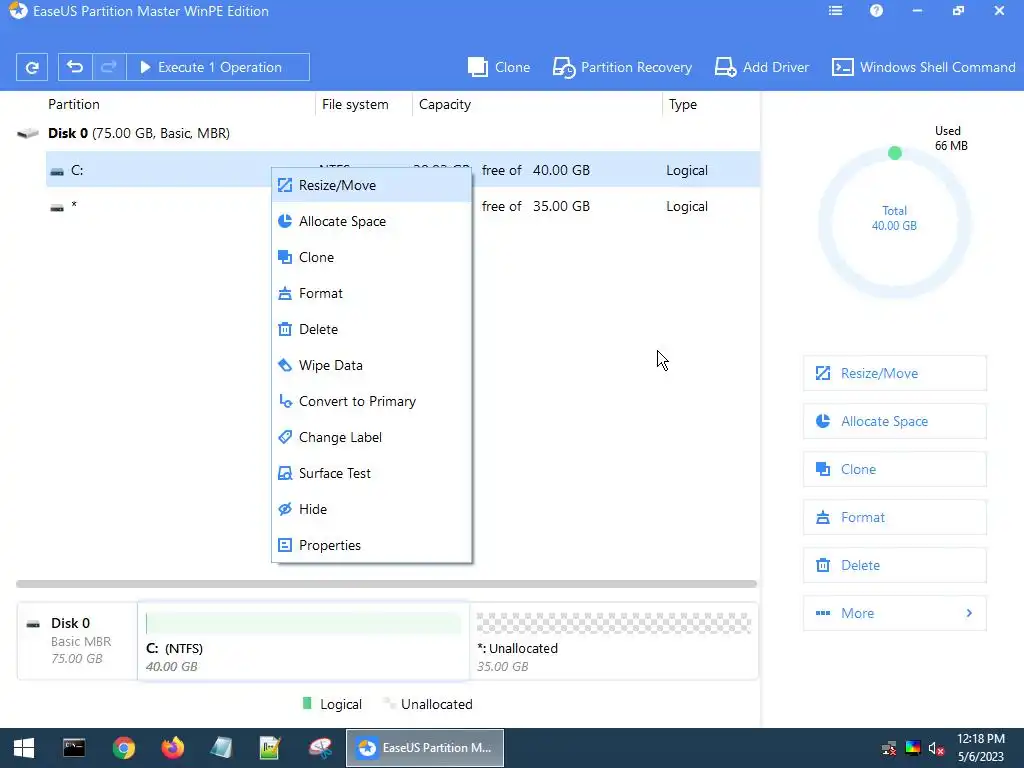Click Format button in the right panel
The image size is (1024, 768).
pos(895,517)
